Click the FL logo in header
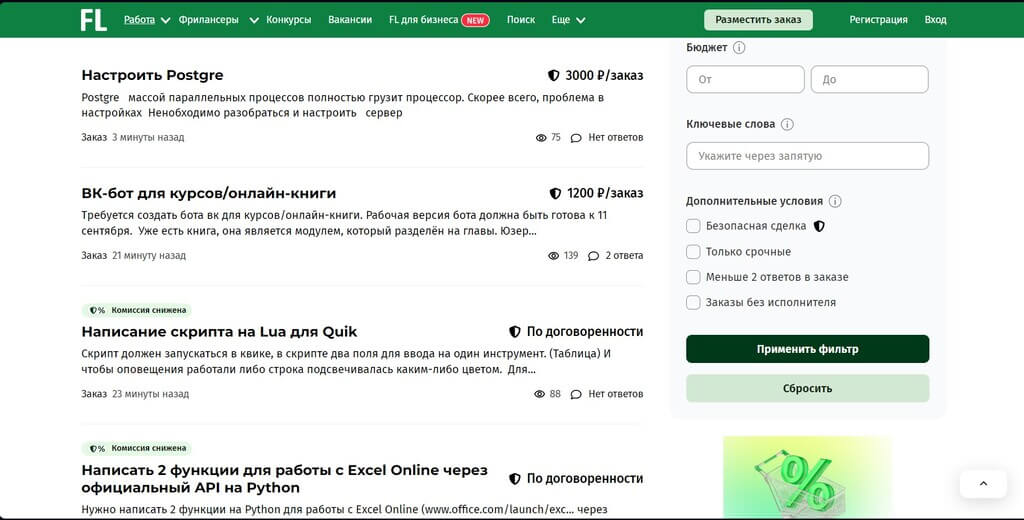1024x520 pixels. tap(93, 20)
